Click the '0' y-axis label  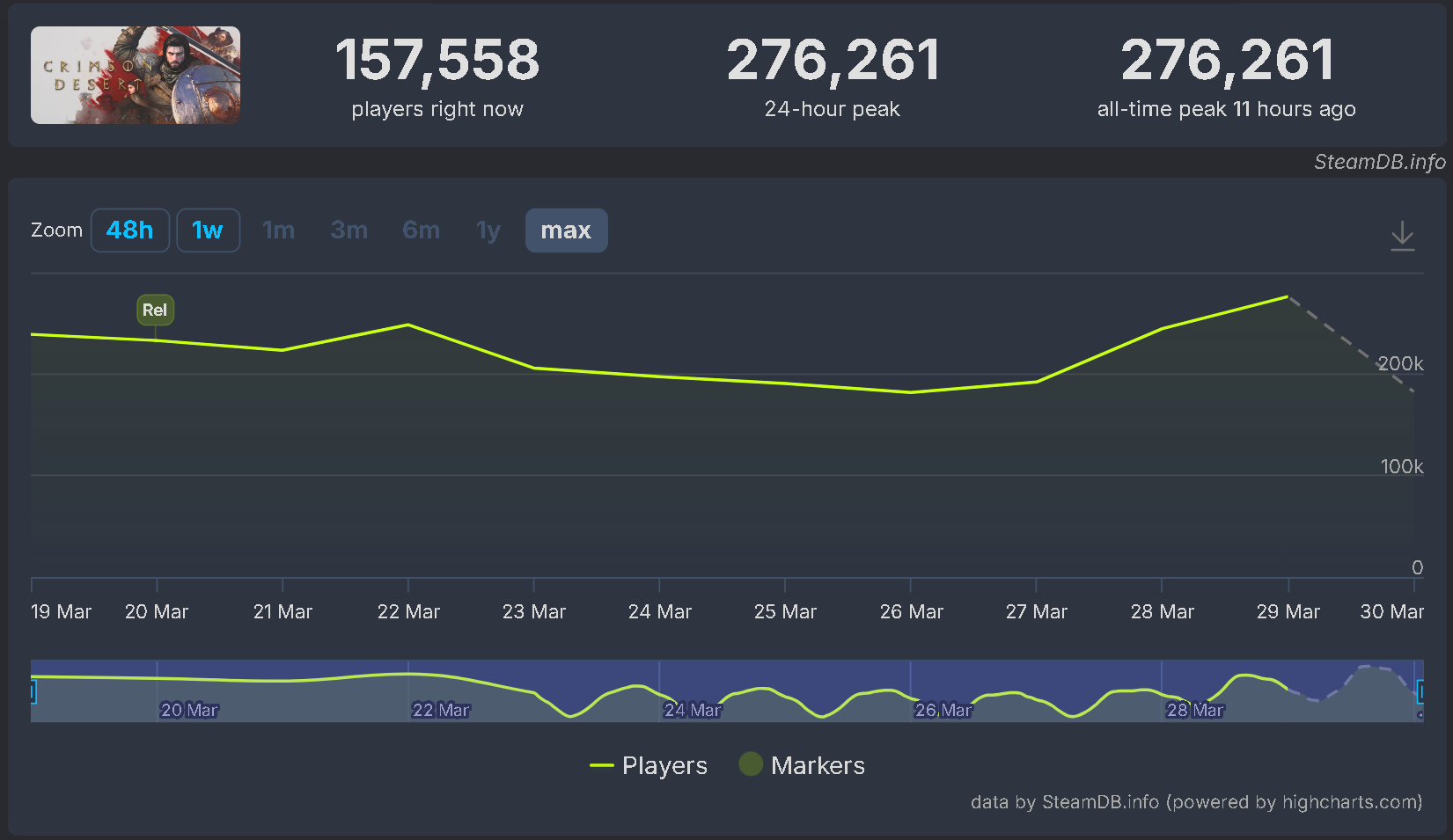pos(1417,567)
